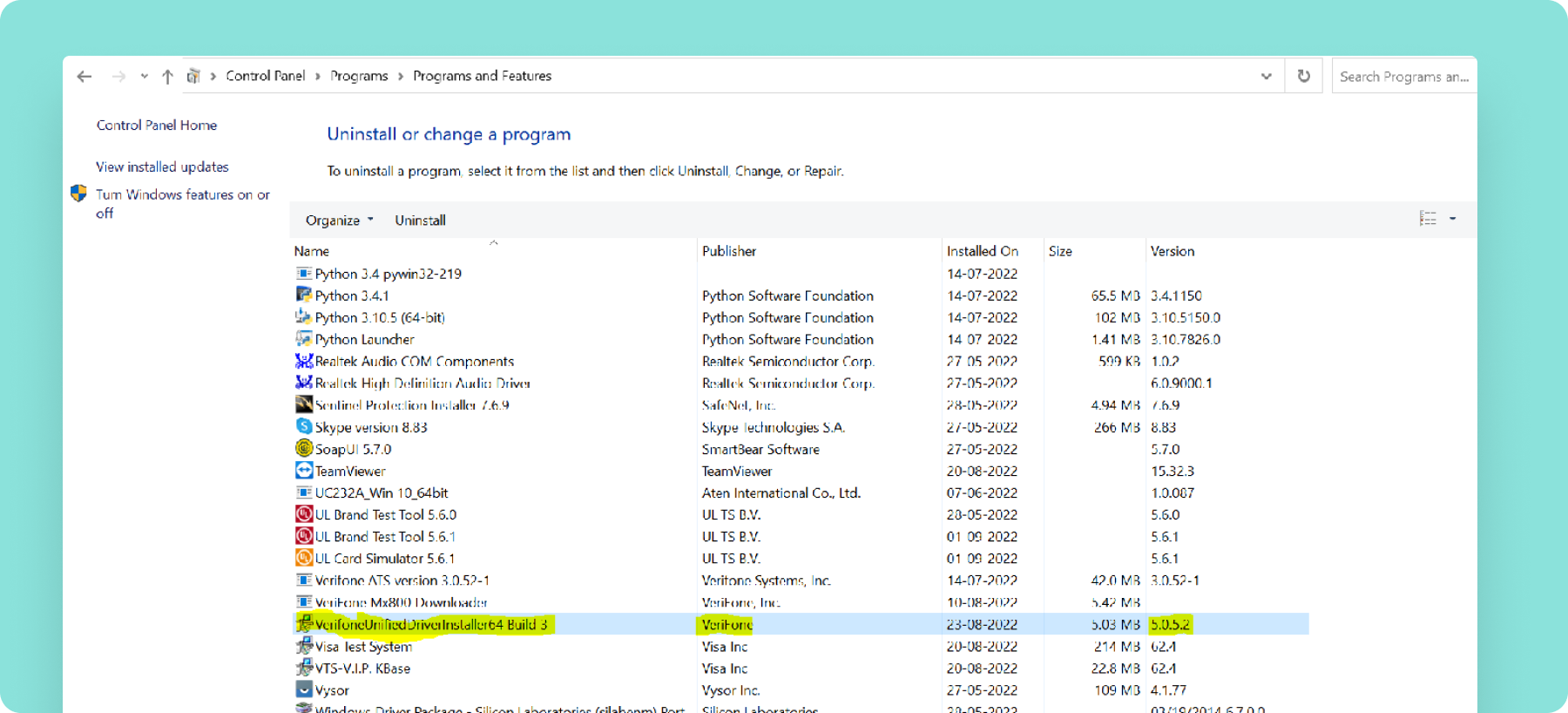Sort list by Publisher column header
Viewport: 1568px width, 713px height.
point(729,251)
